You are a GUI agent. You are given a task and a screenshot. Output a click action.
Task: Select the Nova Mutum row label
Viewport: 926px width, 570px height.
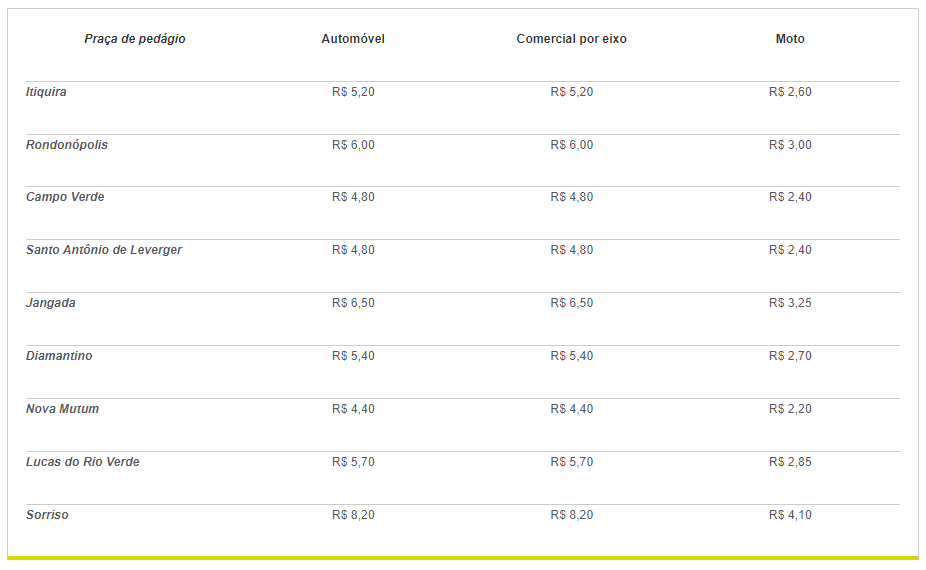(x=62, y=409)
